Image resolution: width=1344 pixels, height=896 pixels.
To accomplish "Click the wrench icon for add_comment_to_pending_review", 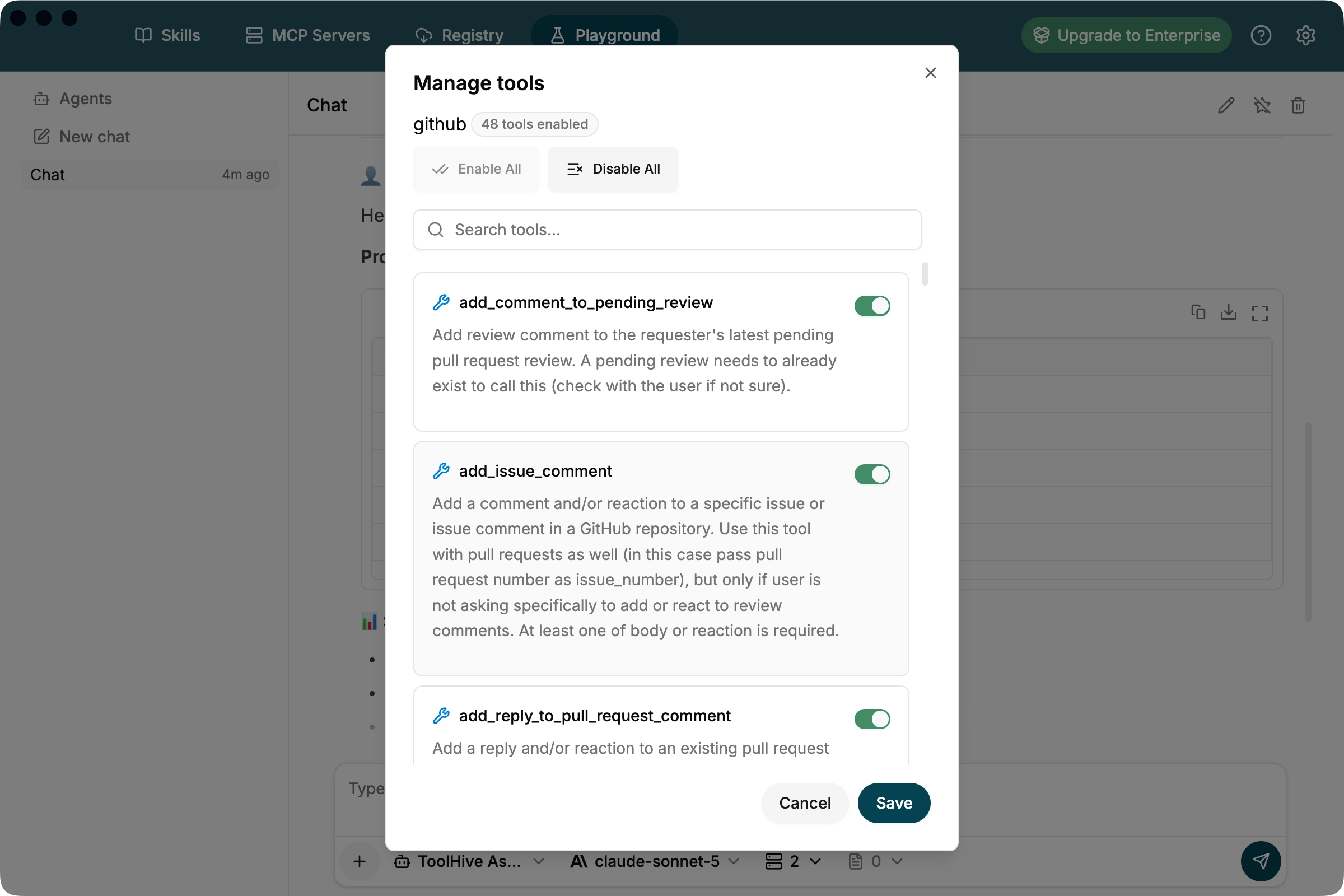I will click(x=441, y=302).
